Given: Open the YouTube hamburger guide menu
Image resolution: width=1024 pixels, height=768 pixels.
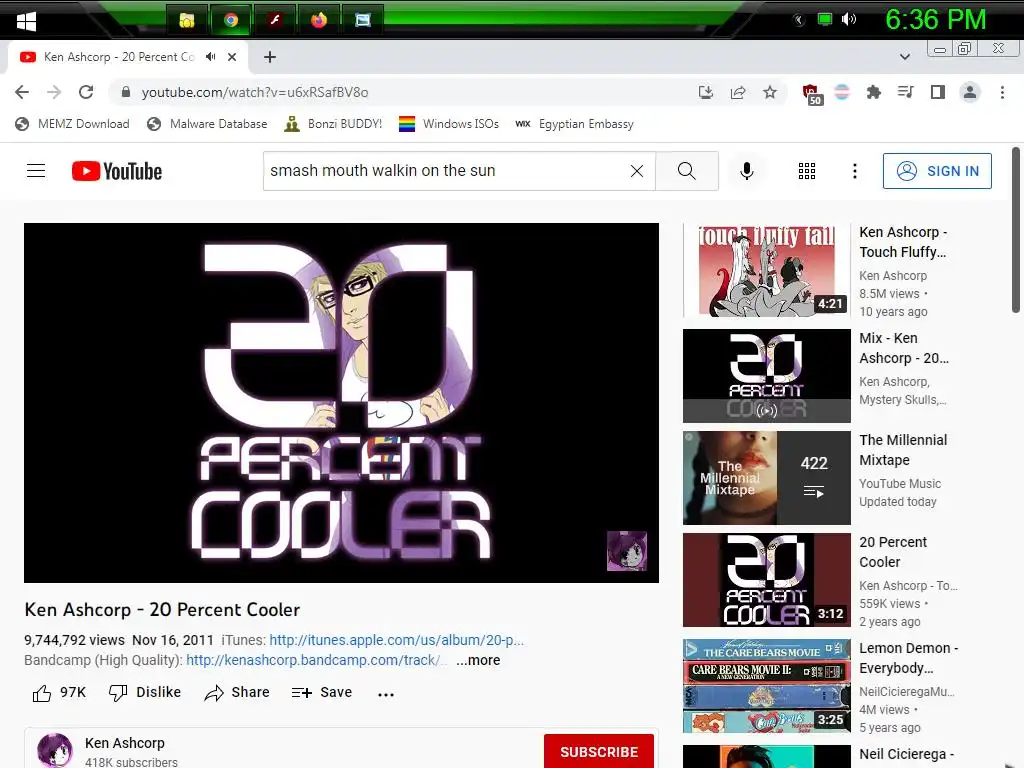Looking at the screenshot, I should tap(36, 171).
